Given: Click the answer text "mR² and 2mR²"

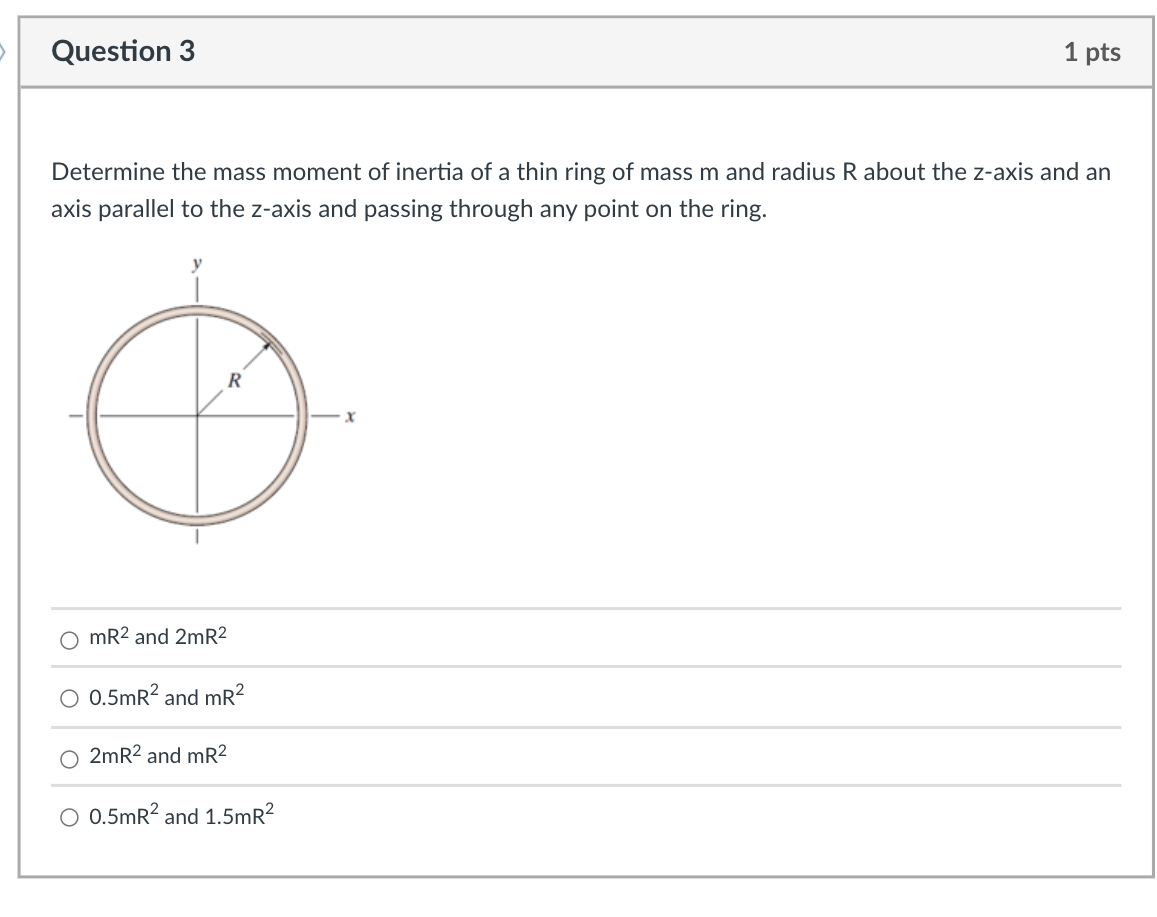Looking at the screenshot, I should [x=158, y=636].
